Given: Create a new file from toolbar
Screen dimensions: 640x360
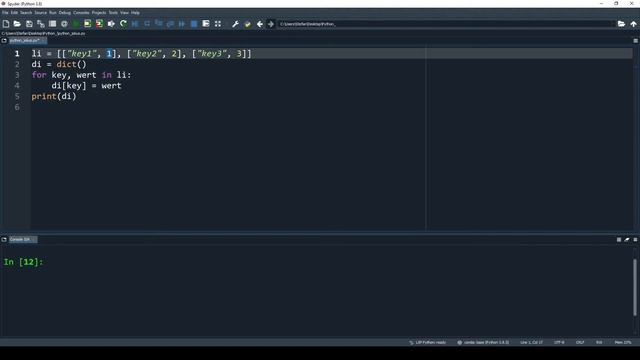Looking at the screenshot, I should click(x=6, y=24).
